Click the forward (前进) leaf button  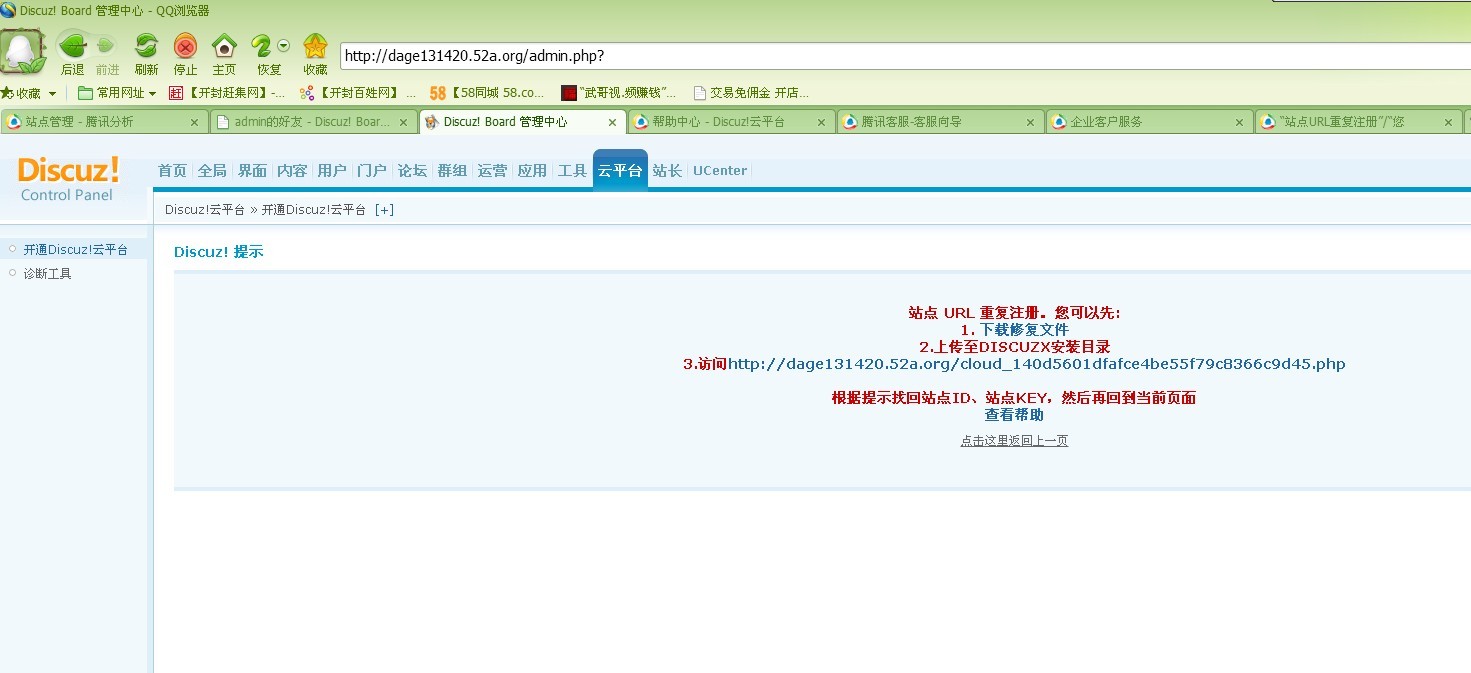coord(106,47)
